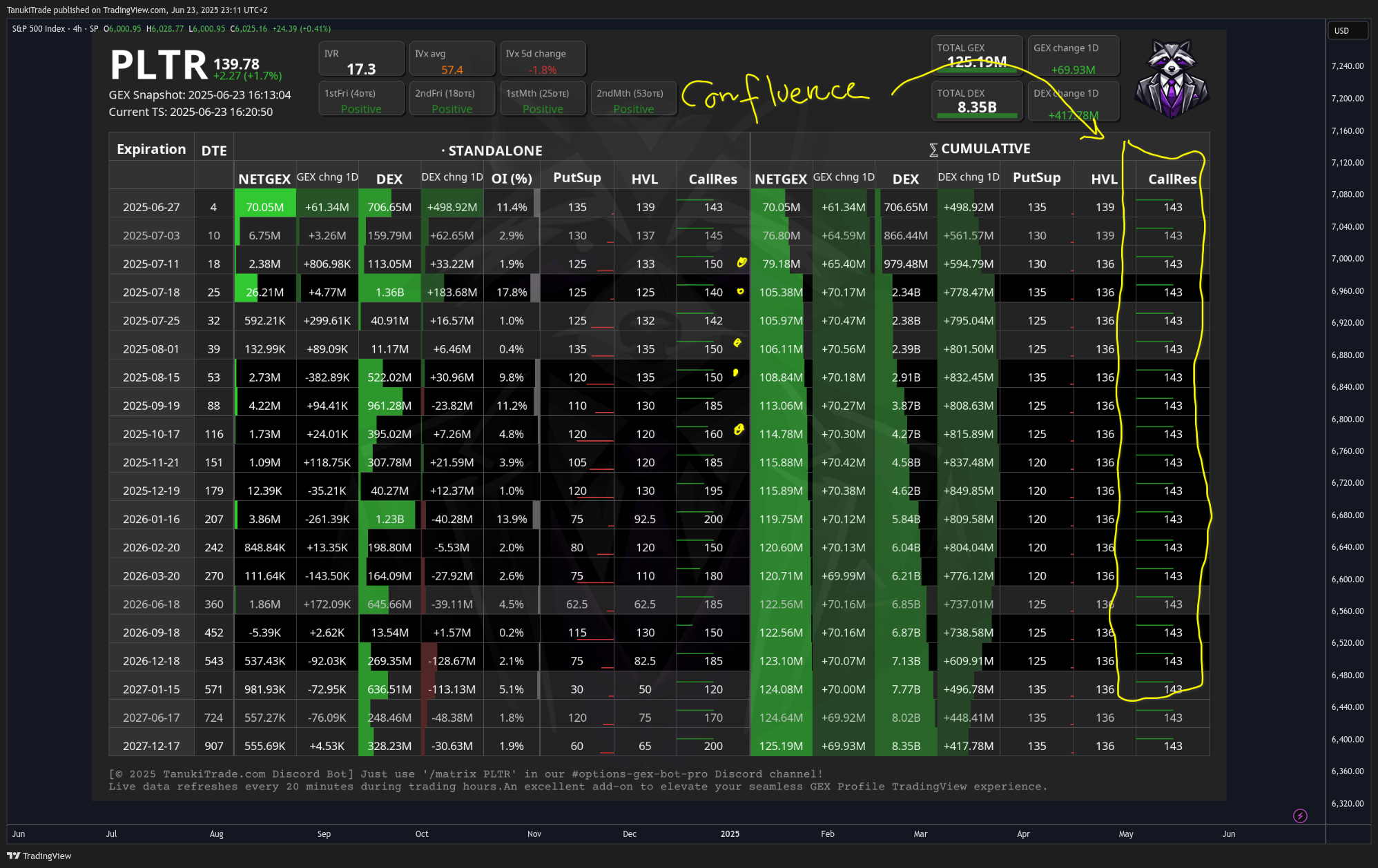1378x868 pixels.
Task: Select the 2027-12-17 expiration row label
Action: pos(151,746)
